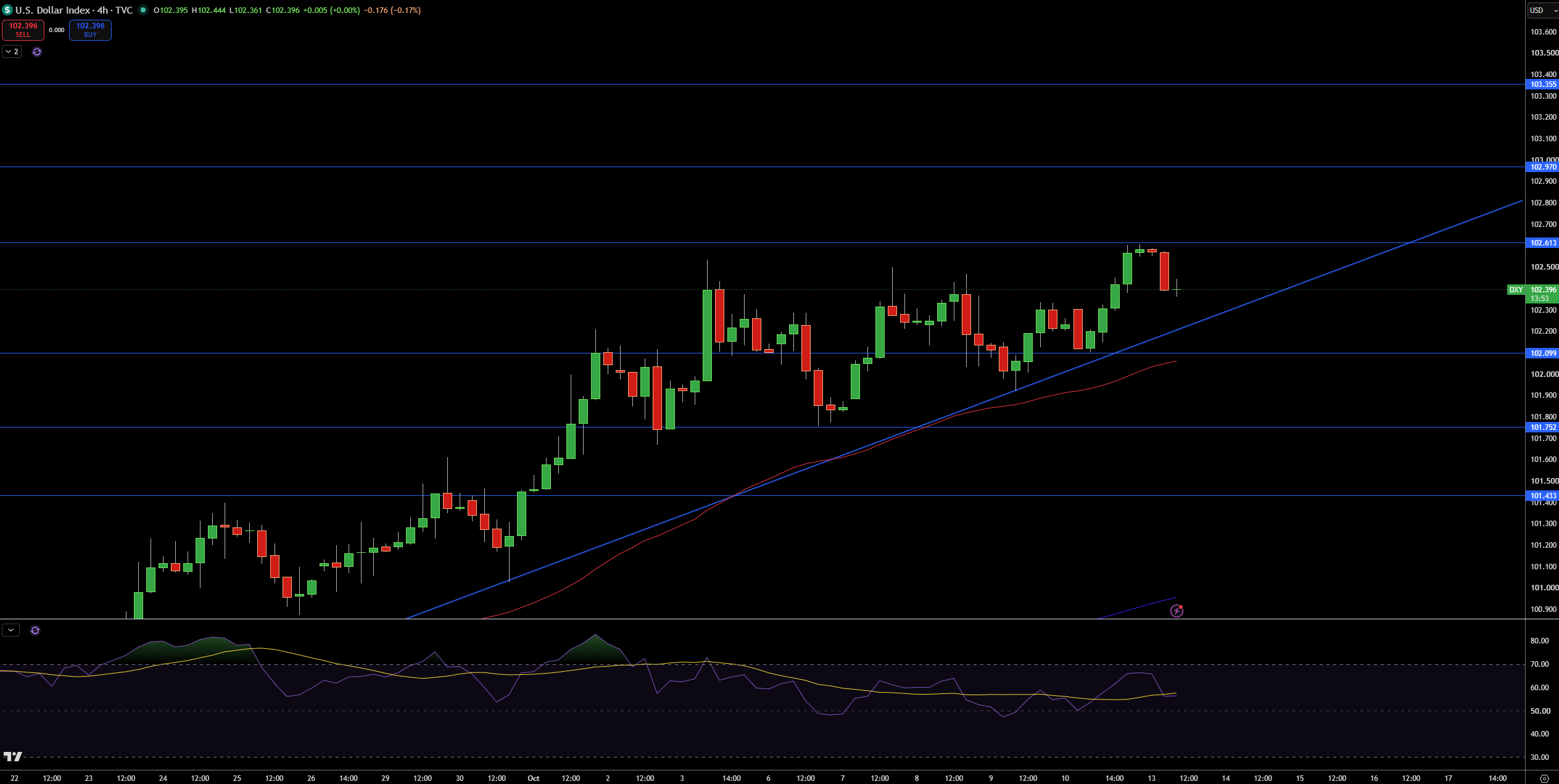1559x784 pixels.
Task: Click the date 22 on time axis
Action: tap(14, 778)
